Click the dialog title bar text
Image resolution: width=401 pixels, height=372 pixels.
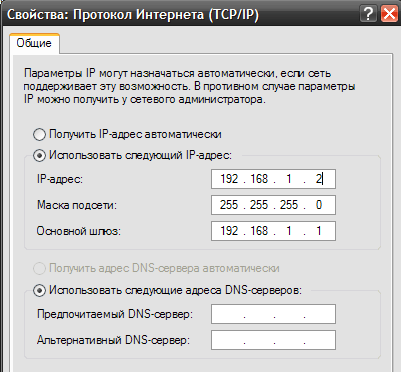[x=133, y=15]
